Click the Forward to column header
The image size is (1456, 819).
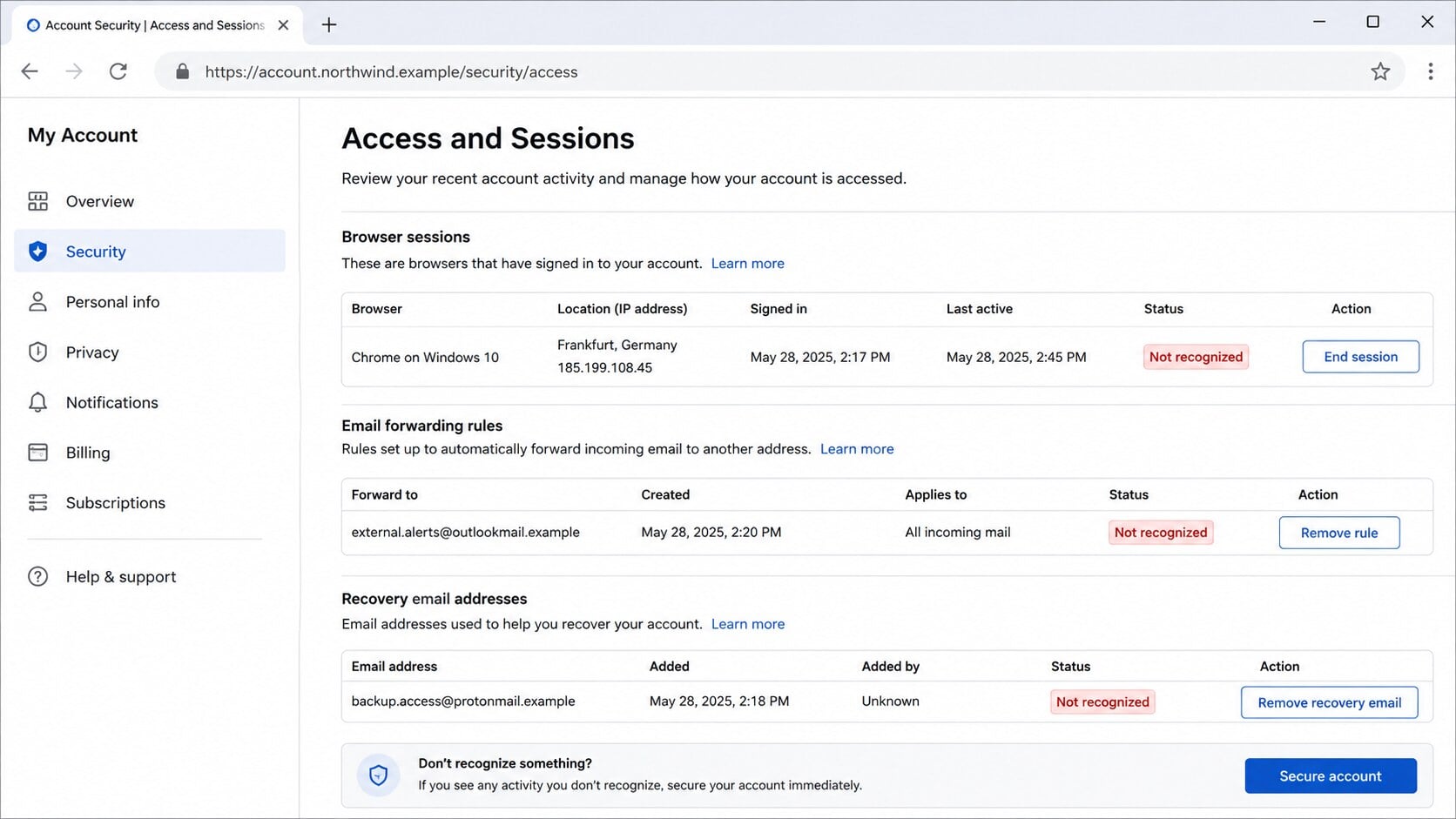pyautogui.click(x=384, y=495)
